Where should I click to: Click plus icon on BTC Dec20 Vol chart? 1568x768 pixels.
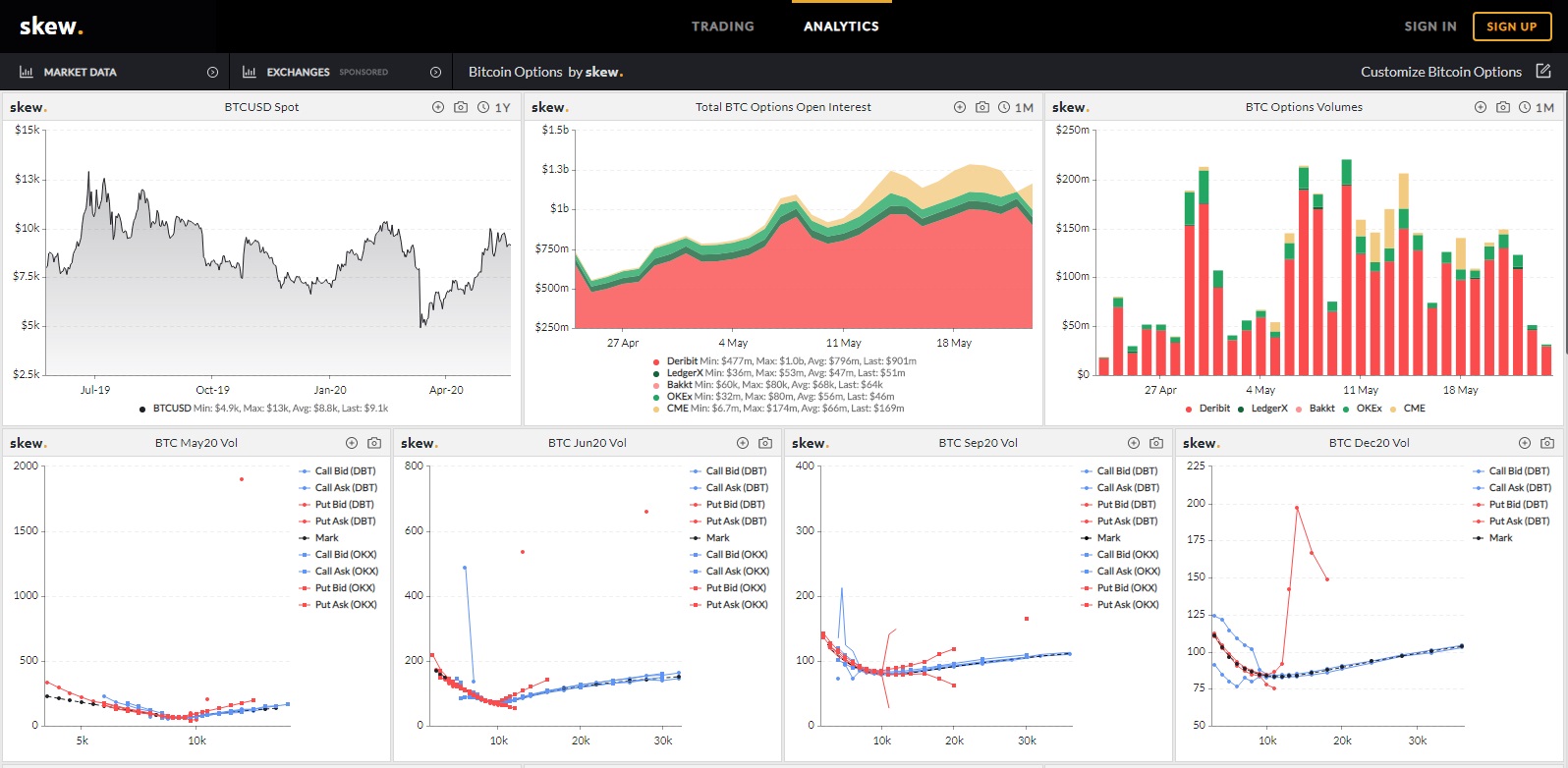click(x=1525, y=443)
